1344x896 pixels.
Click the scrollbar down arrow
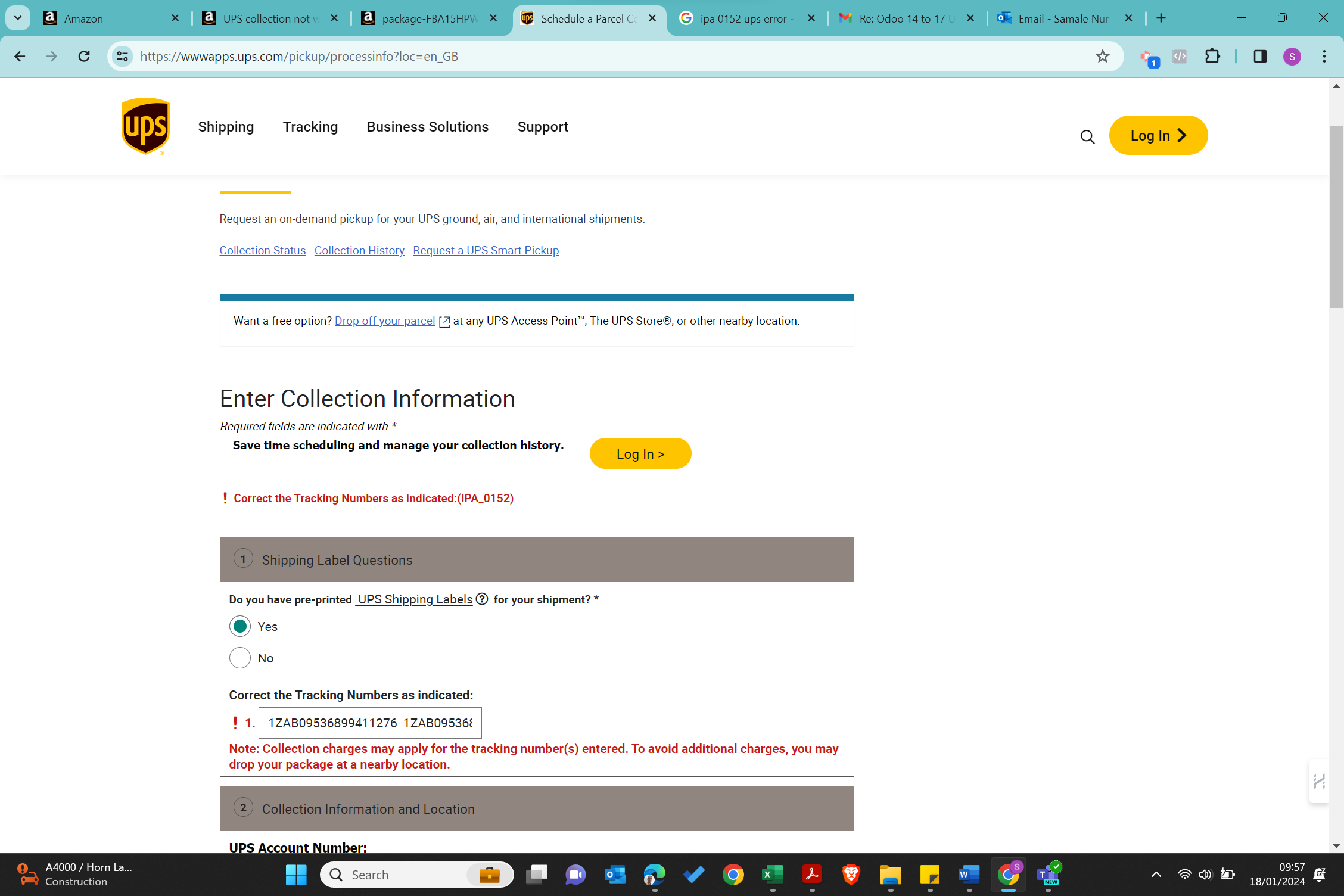click(x=1336, y=845)
